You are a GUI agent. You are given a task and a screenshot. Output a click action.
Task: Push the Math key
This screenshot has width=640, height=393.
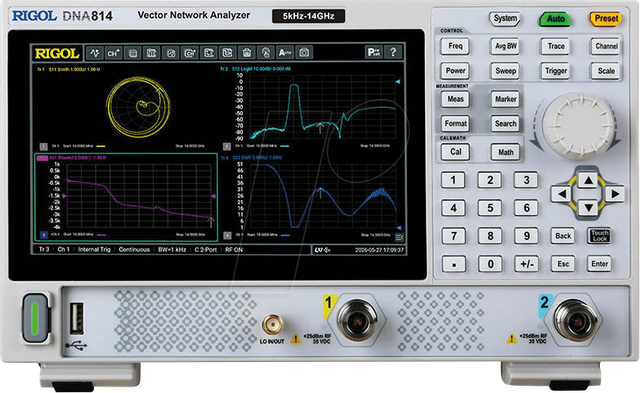[x=506, y=152]
